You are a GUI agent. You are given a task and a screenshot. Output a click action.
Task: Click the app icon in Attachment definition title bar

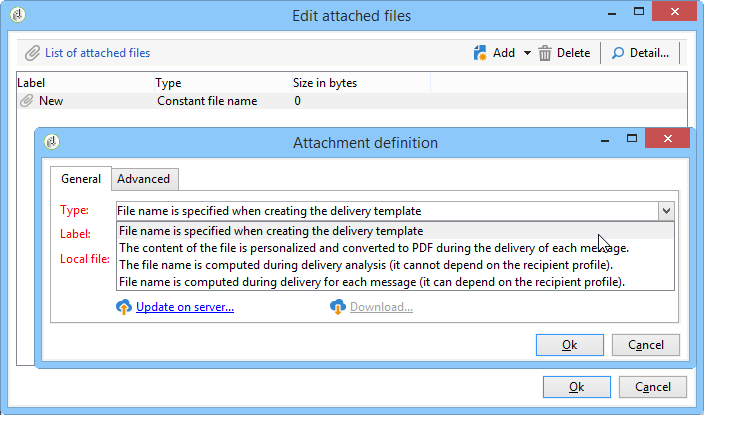tap(52, 142)
